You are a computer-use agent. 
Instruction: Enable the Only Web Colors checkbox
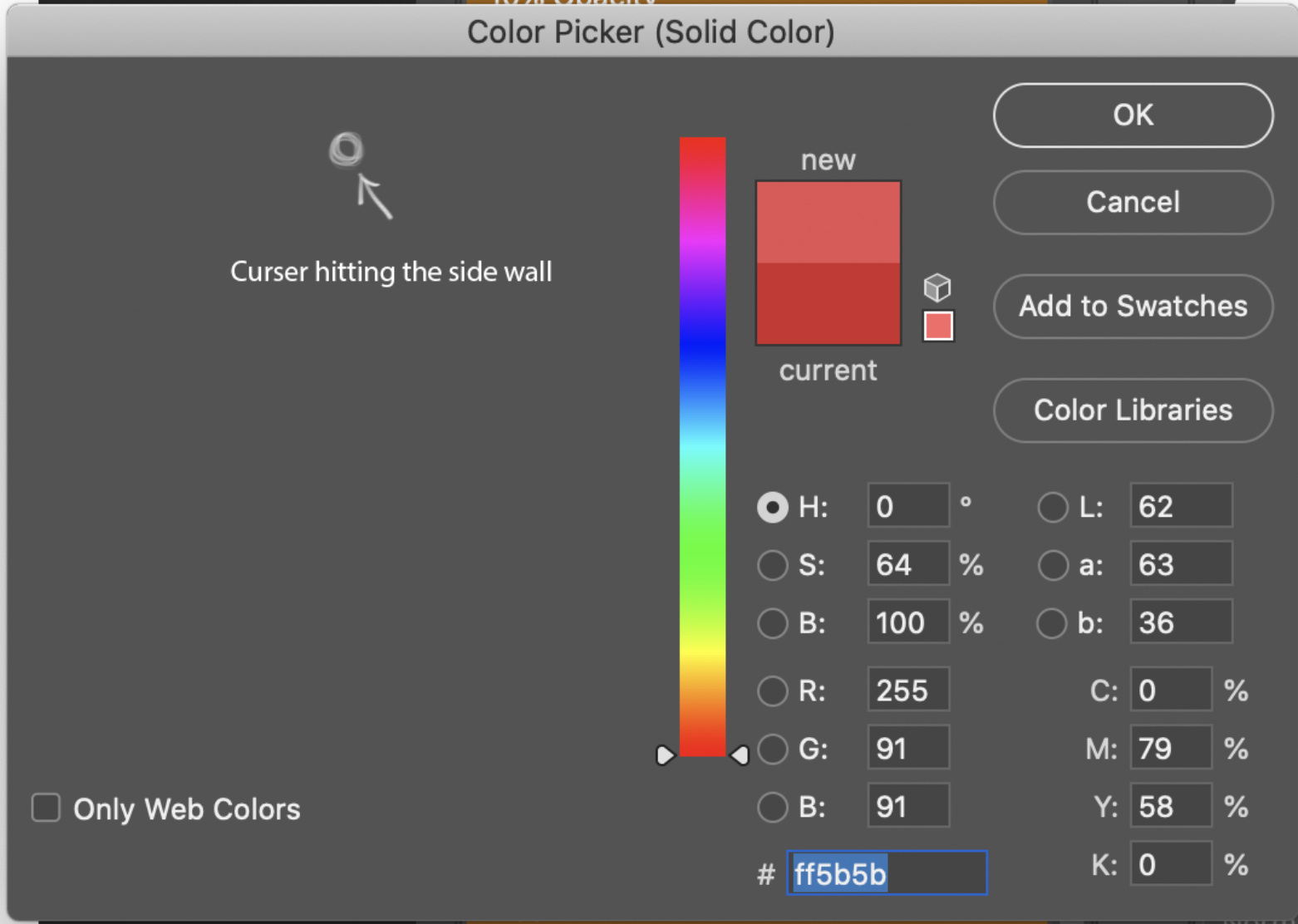click(x=46, y=807)
